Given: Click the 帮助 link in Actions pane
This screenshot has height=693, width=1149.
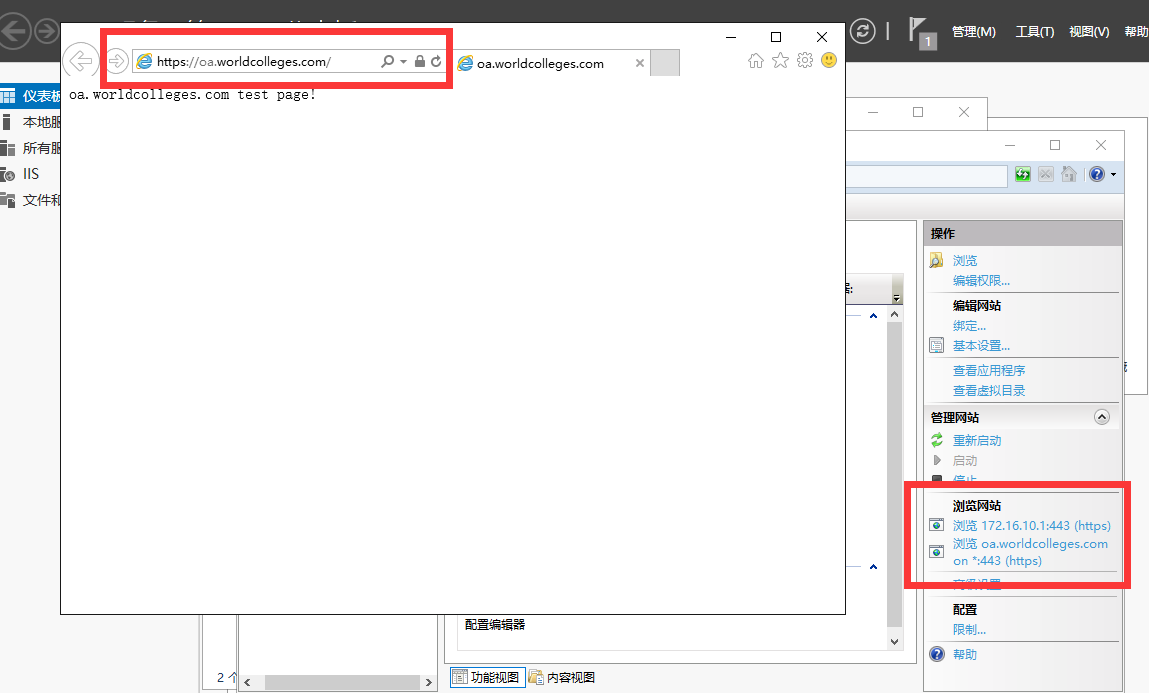Looking at the screenshot, I should click(965, 654).
